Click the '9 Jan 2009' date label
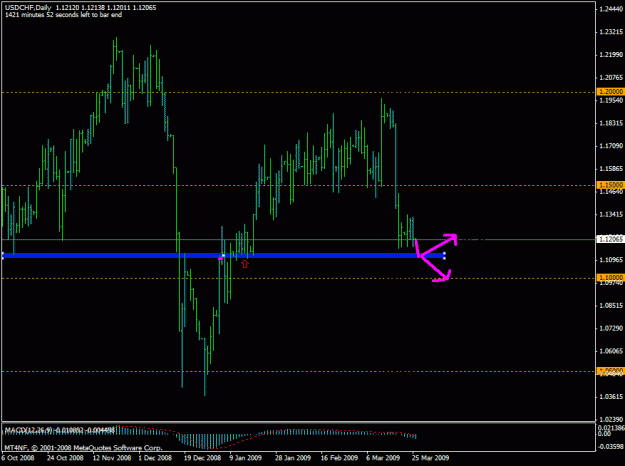 tap(246, 458)
